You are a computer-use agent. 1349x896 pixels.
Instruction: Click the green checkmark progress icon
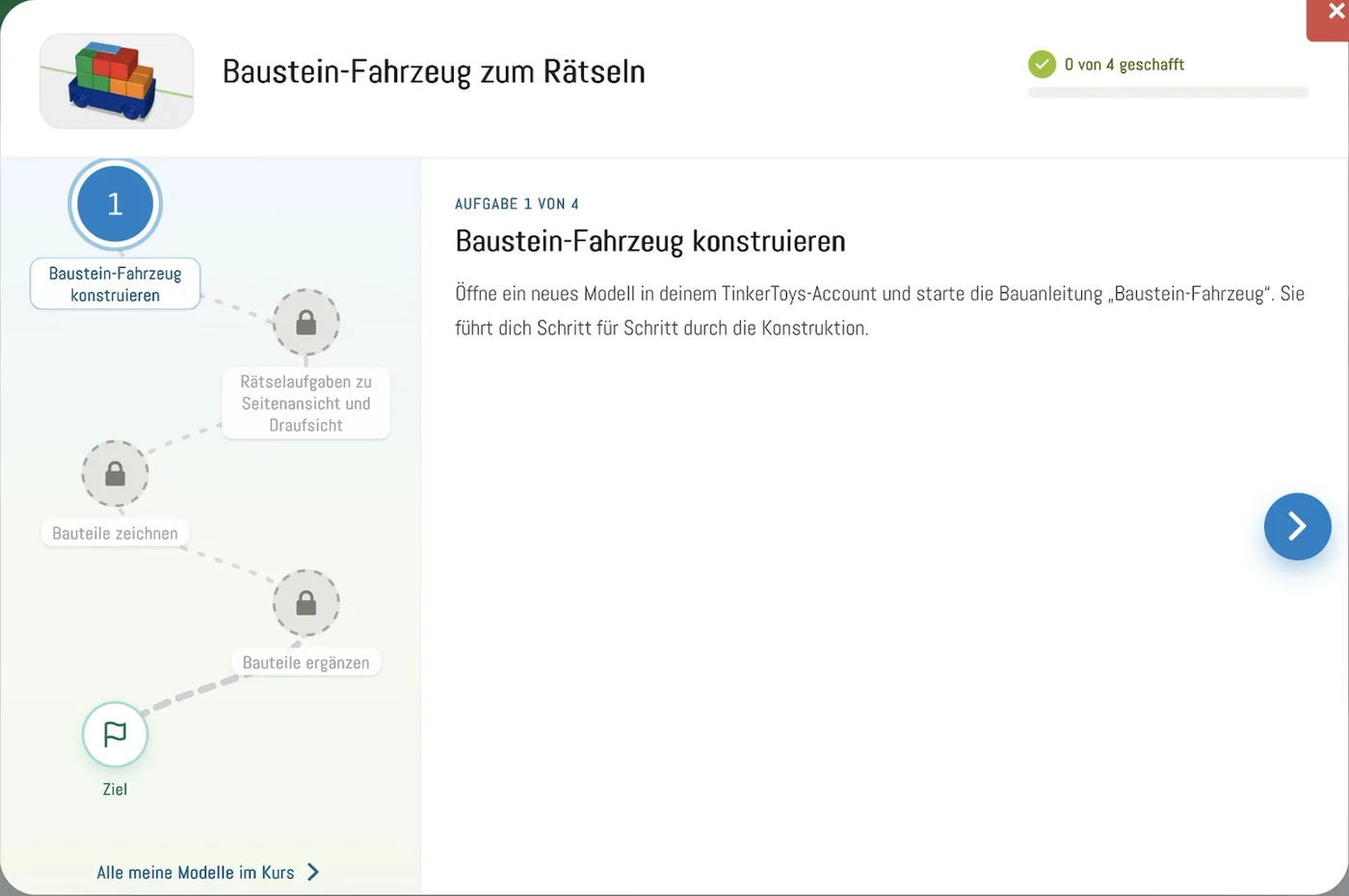click(x=1042, y=65)
